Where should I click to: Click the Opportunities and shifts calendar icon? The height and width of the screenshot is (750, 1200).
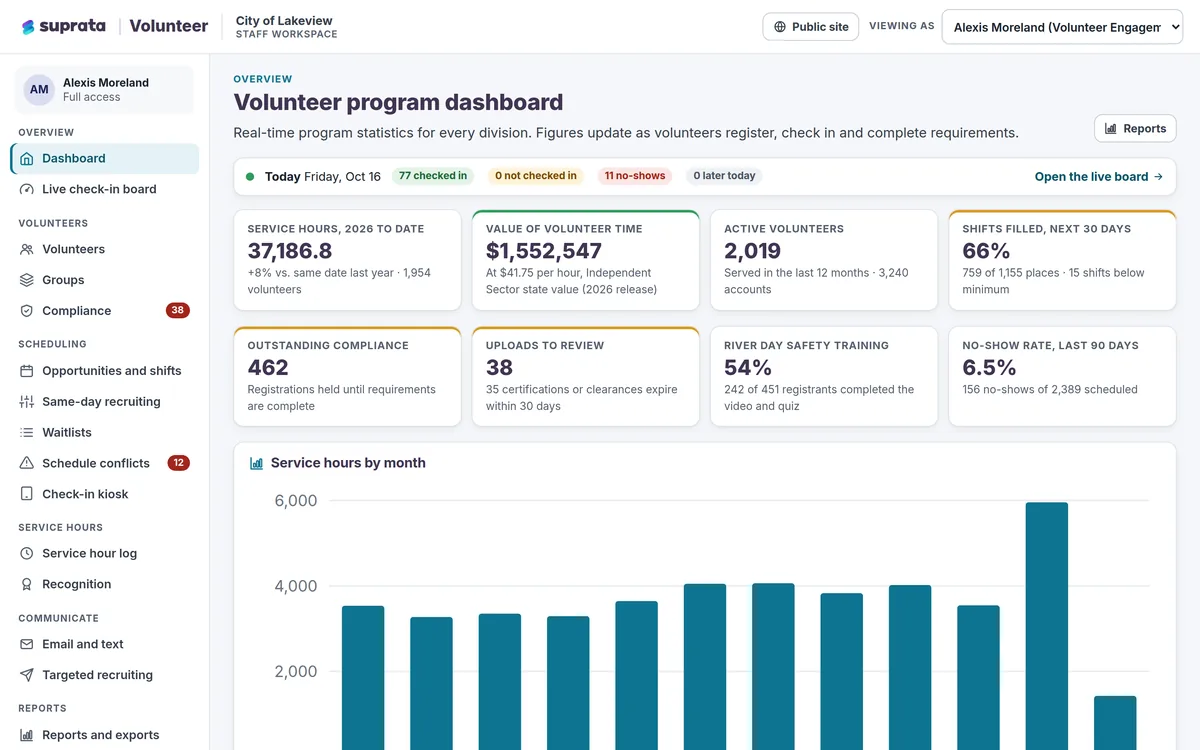click(27, 371)
